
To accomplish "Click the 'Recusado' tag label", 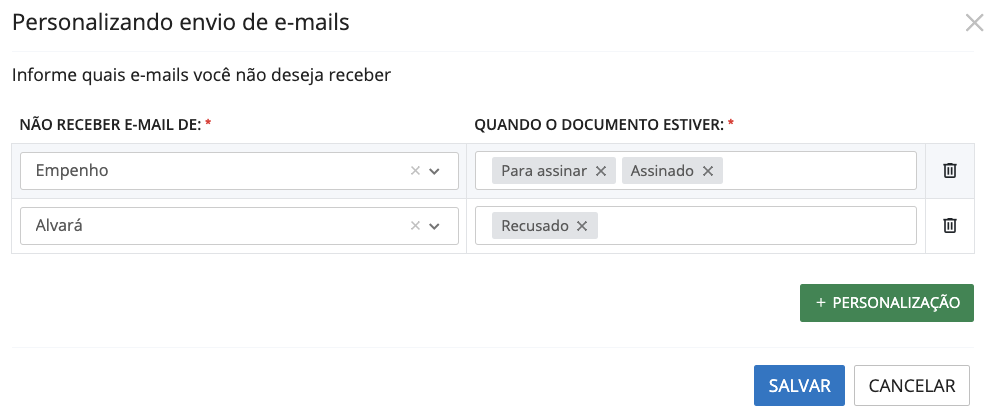I will [x=534, y=226].
